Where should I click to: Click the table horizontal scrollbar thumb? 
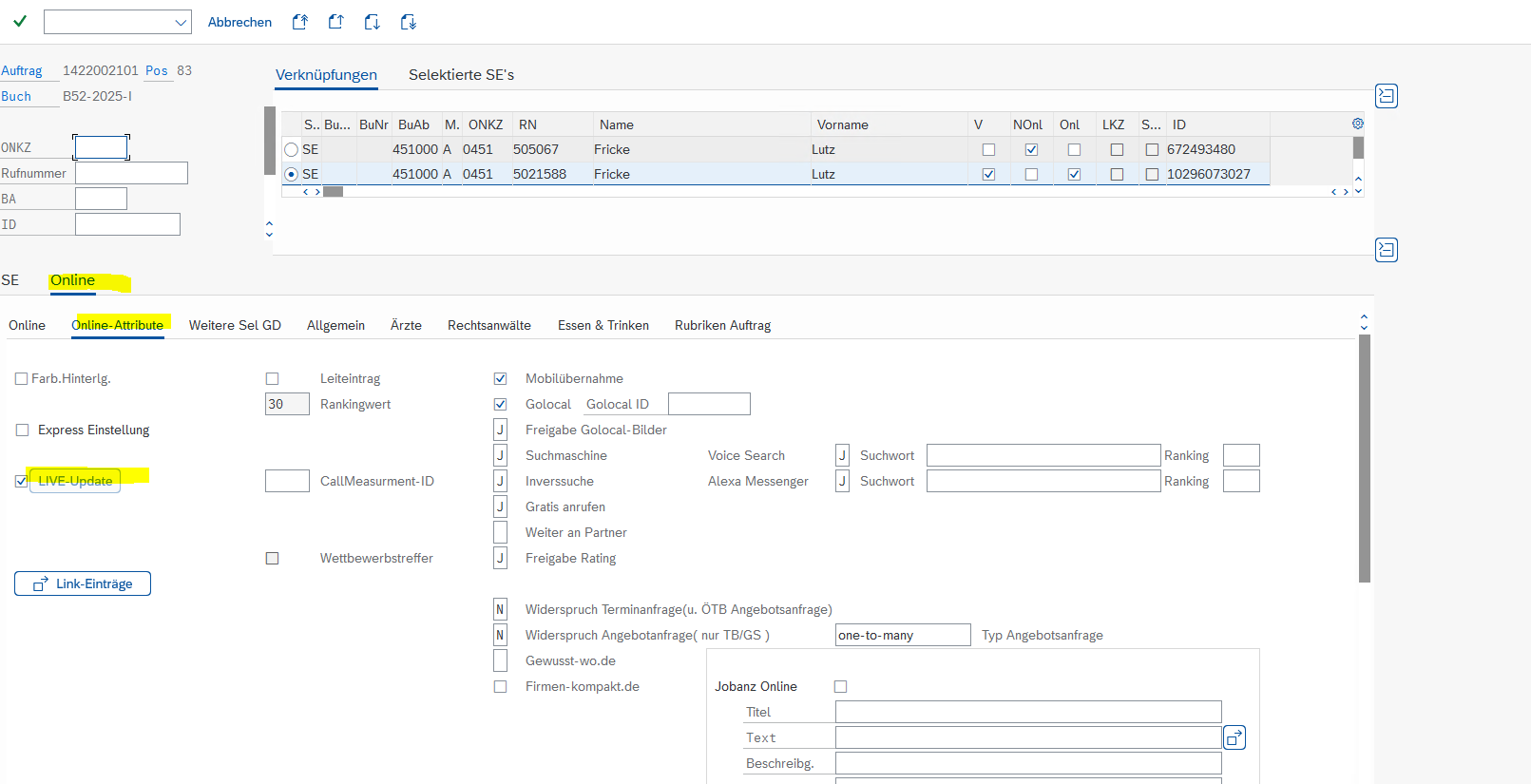pos(333,192)
